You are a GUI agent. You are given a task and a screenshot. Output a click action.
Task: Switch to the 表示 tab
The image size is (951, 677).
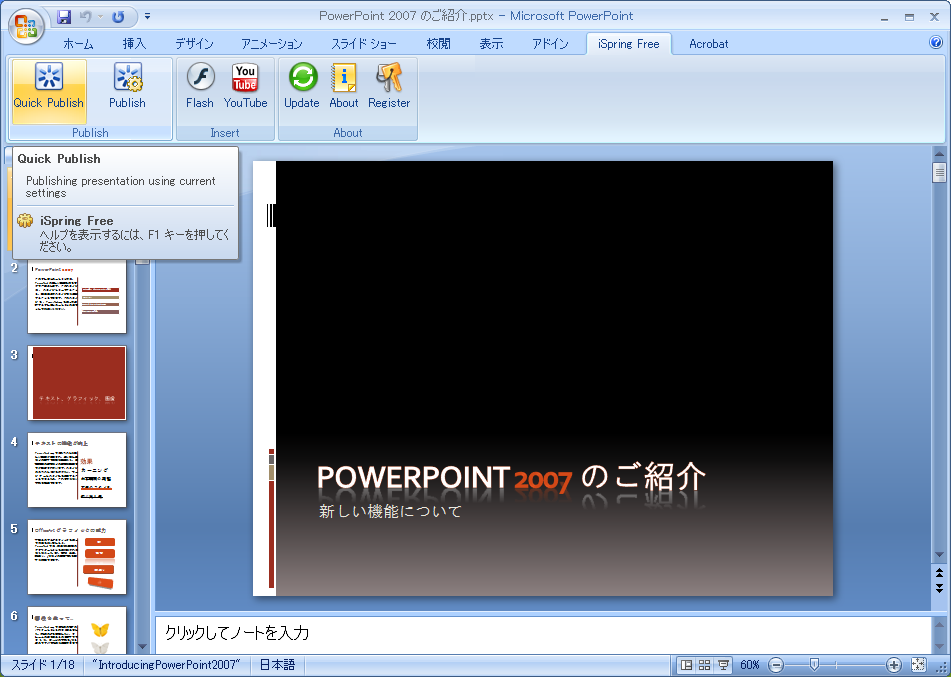(491, 44)
